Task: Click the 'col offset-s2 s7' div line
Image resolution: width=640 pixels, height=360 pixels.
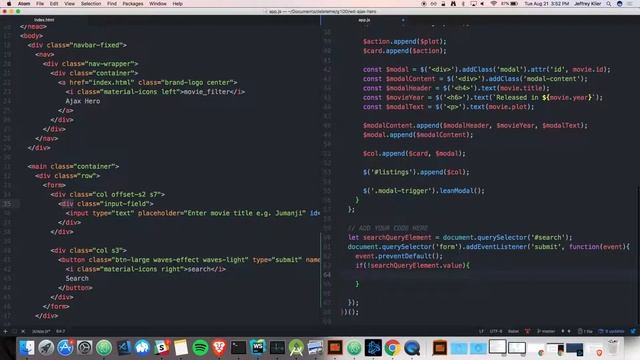Action: [108, 194]
